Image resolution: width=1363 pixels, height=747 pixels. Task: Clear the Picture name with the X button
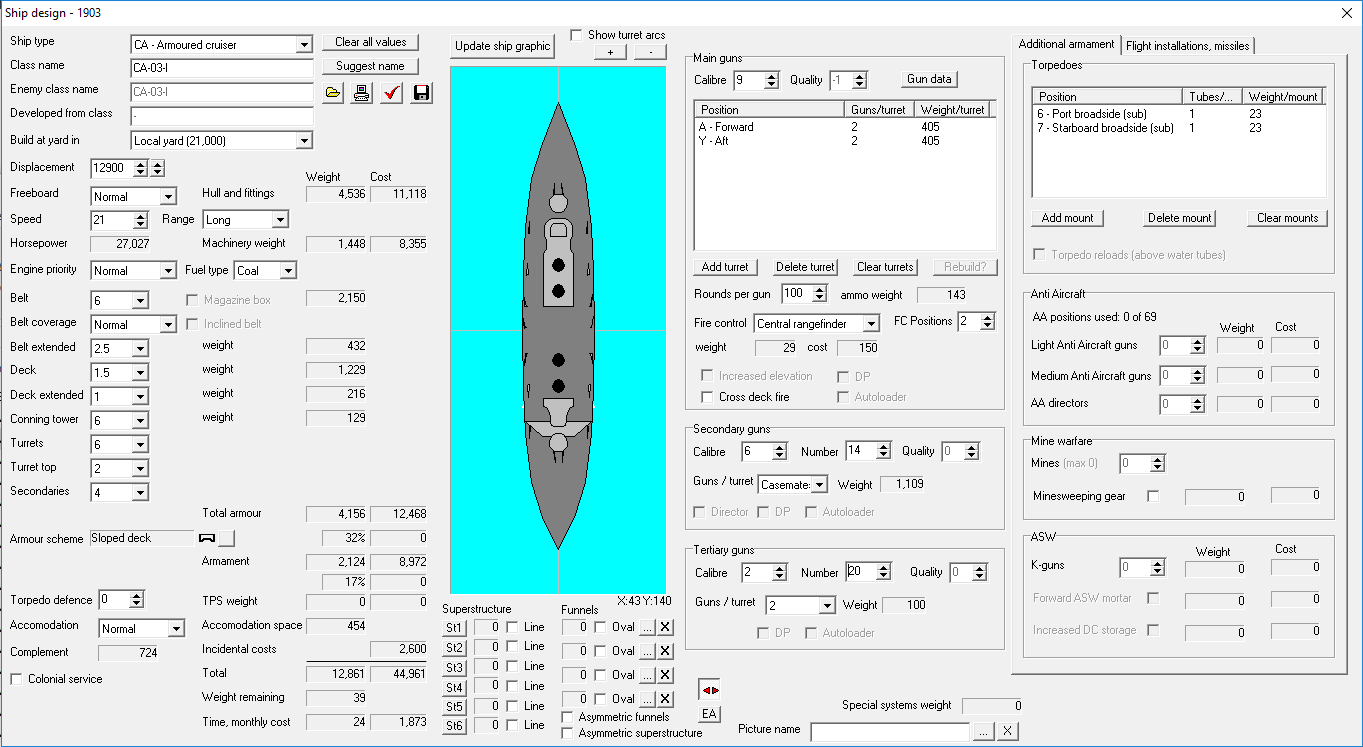click(x=1008, y=731)
